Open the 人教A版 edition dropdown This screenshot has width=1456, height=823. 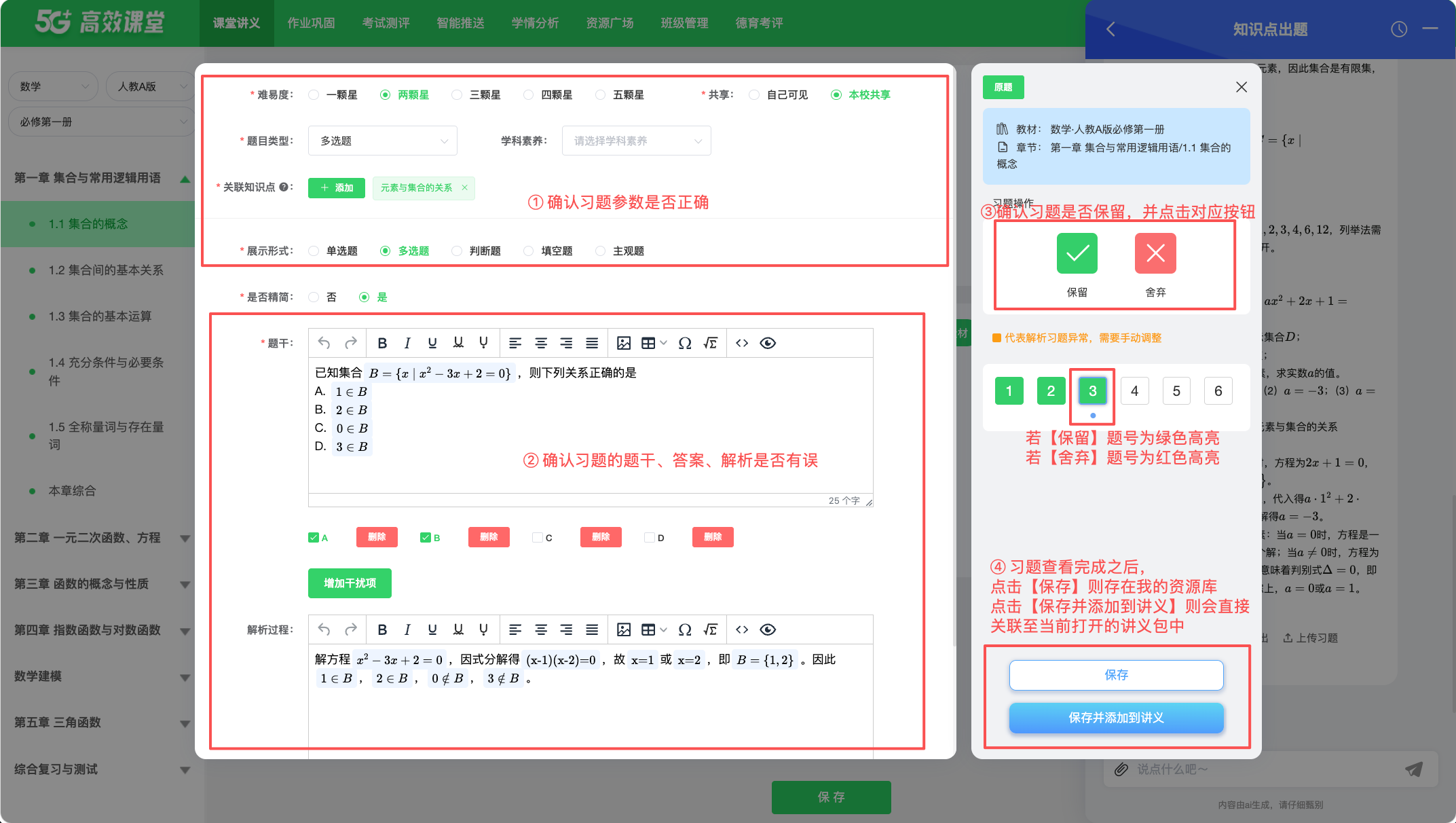point(151,86)
